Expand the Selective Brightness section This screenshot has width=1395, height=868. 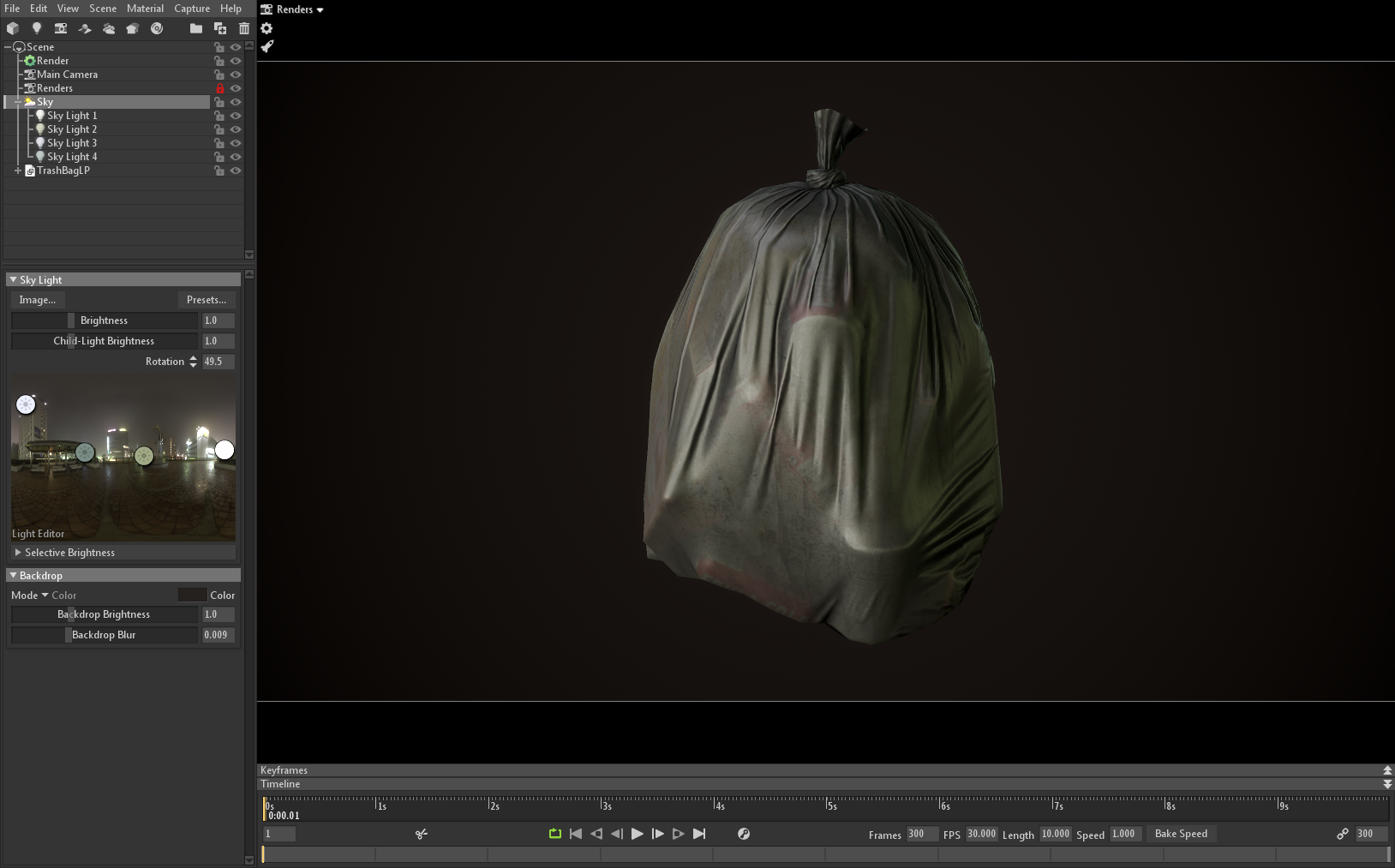pyautogui.click(x=18, y=553)
